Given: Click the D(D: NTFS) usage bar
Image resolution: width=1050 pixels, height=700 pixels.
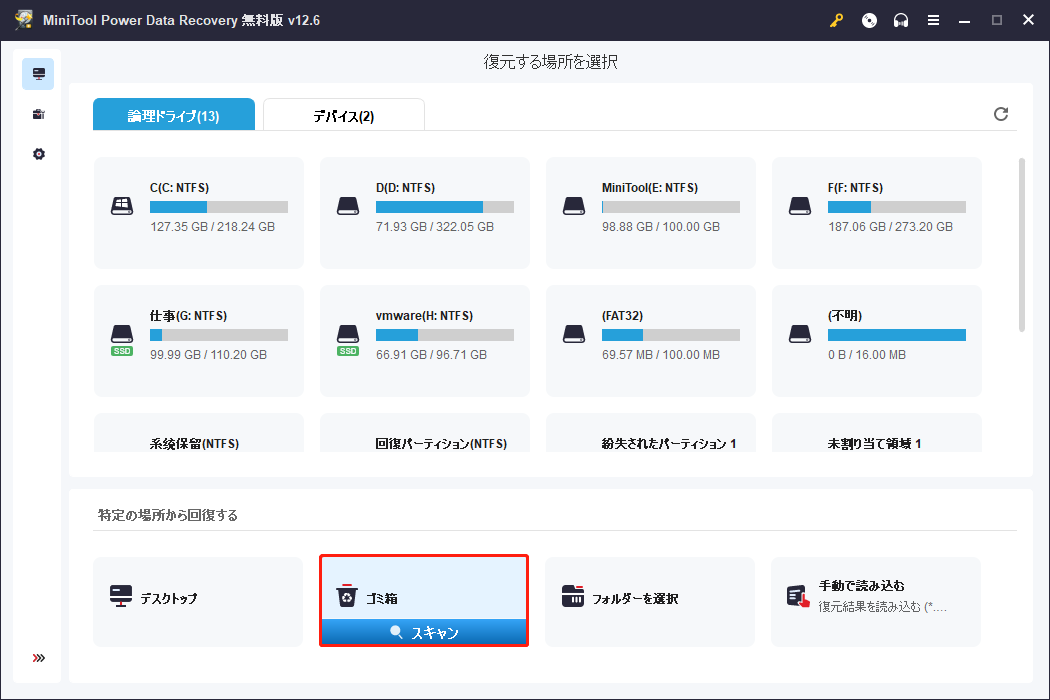Looking at the screenshot, I should tap(444, 207).
